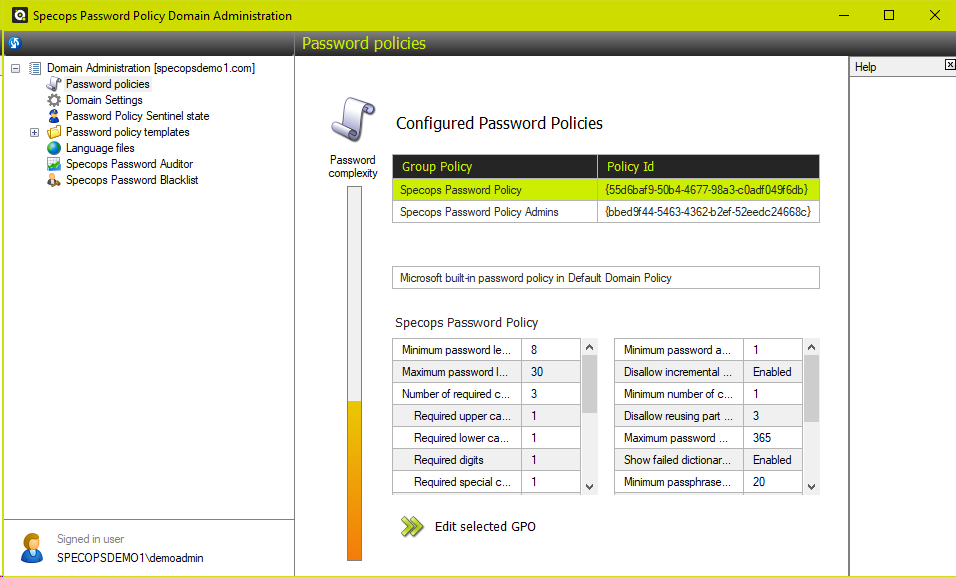Click Number of required c... row
Viewport: 956px width, 577px height.
[x=487, y=393]
